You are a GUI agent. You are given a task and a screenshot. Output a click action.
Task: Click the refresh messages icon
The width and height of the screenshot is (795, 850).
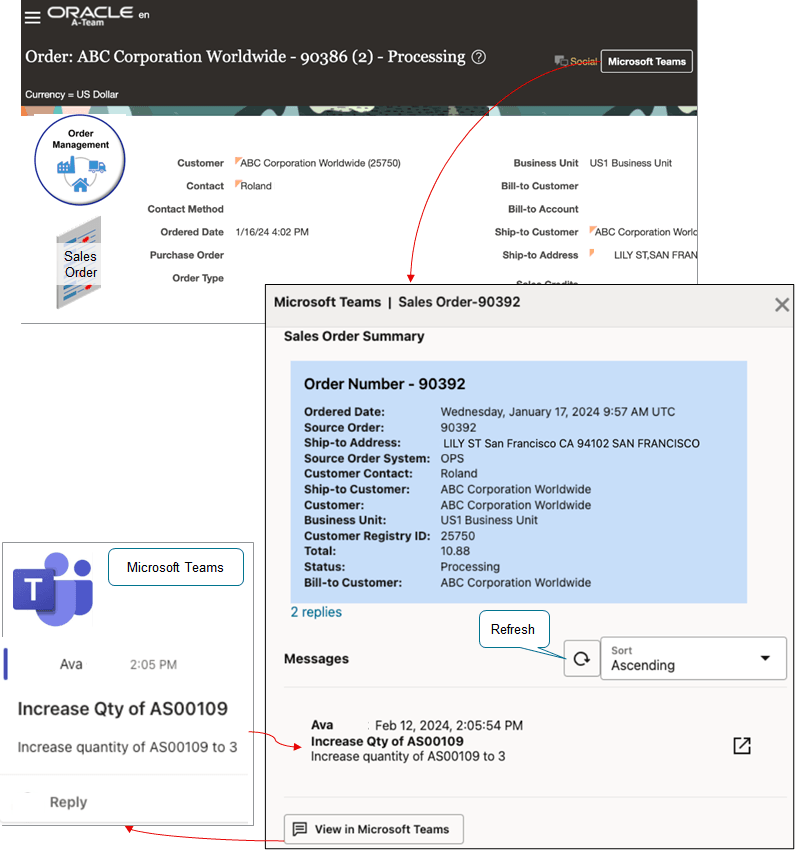[x=581, y=659]
